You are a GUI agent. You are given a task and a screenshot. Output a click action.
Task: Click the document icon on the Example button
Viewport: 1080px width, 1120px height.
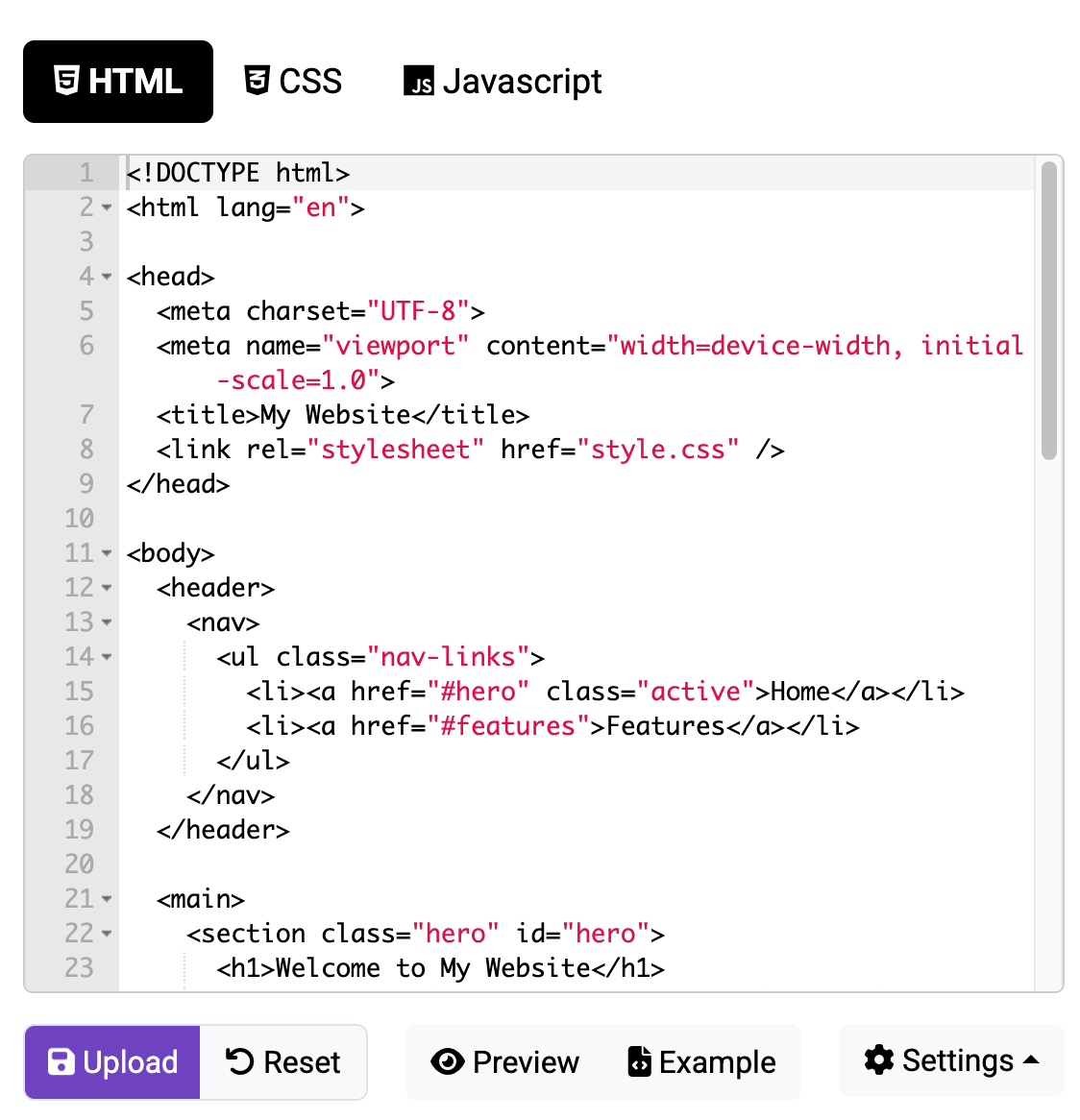640,1062
